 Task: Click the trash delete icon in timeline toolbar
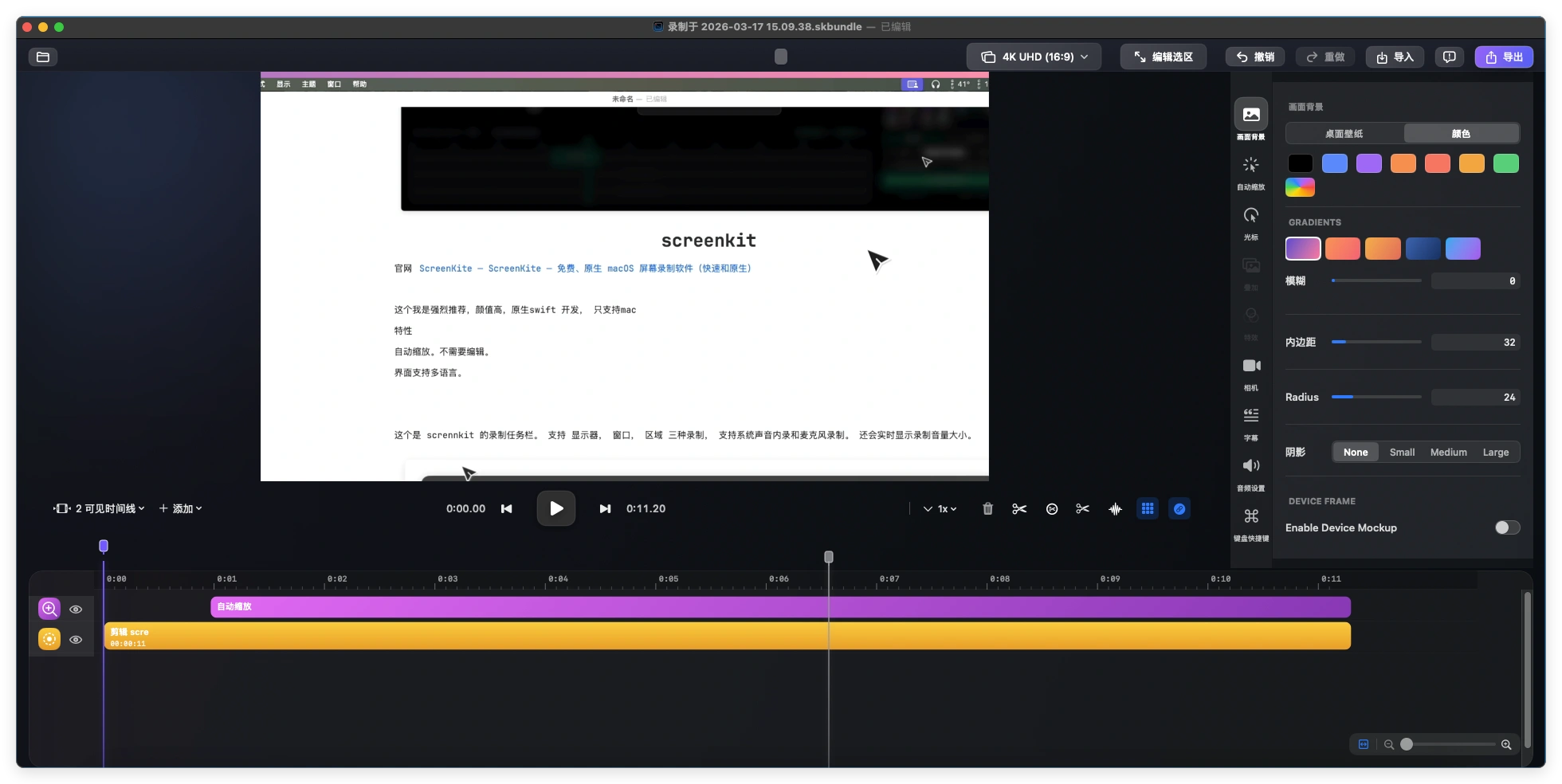click(987, 509)
